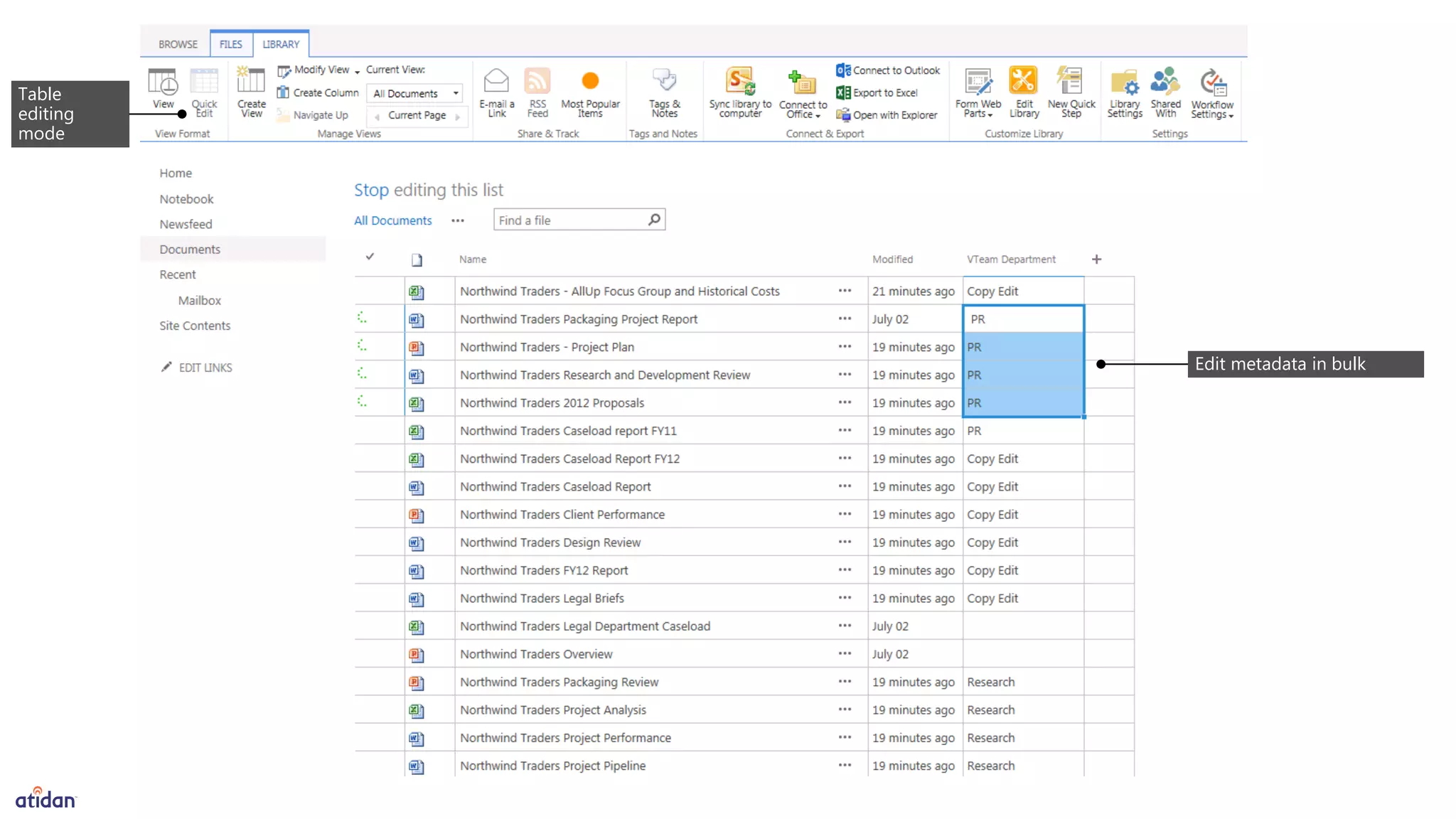Screen dimensions: 1456x819
Task: Click the All Documents view link
Action: [x=392, y=220]
